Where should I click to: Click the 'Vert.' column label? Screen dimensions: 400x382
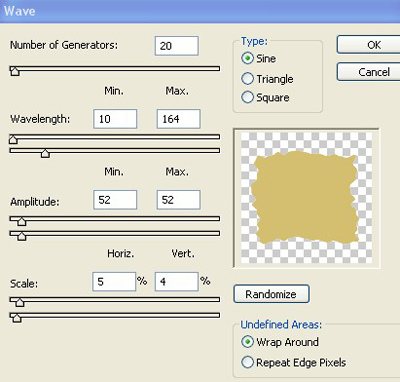183,253
